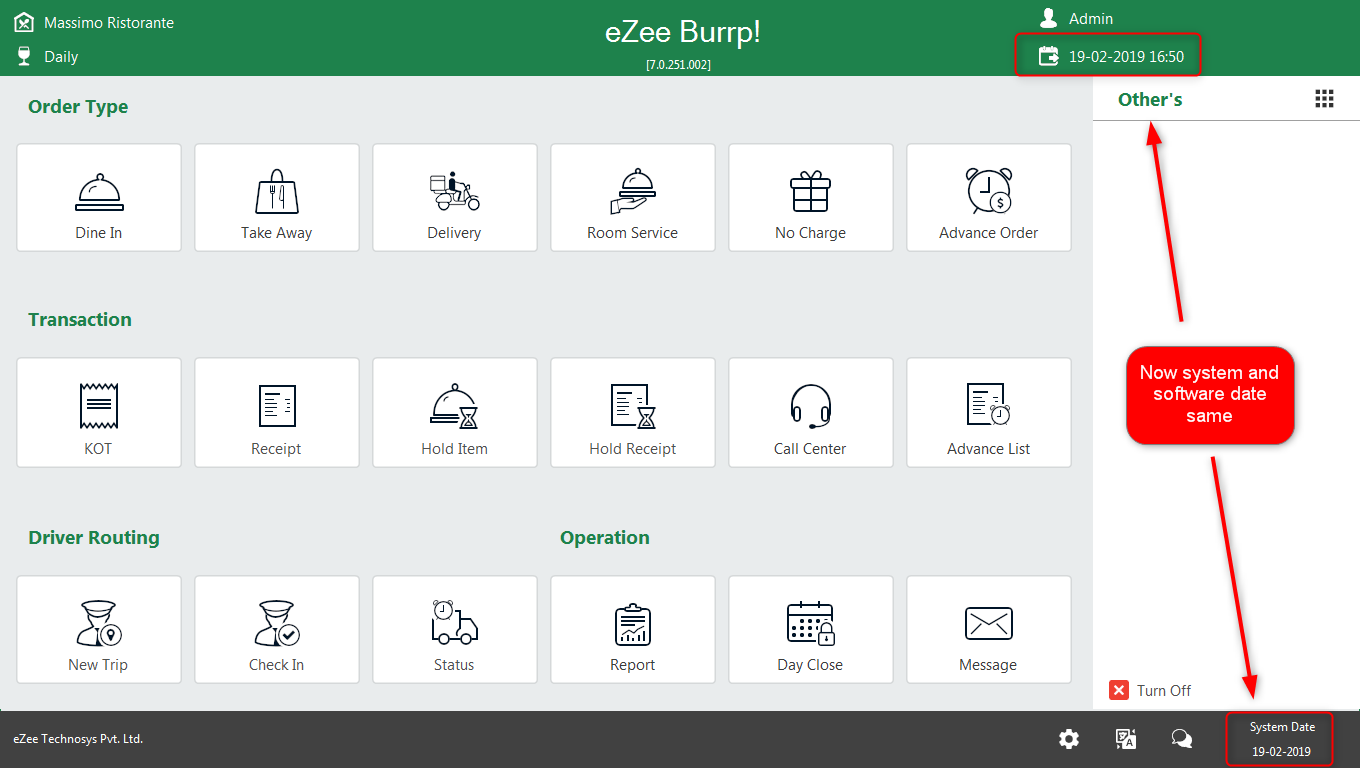Open driver Check In
The width and height of the screenshot is (1360, 768).
(x=277, y=629)
